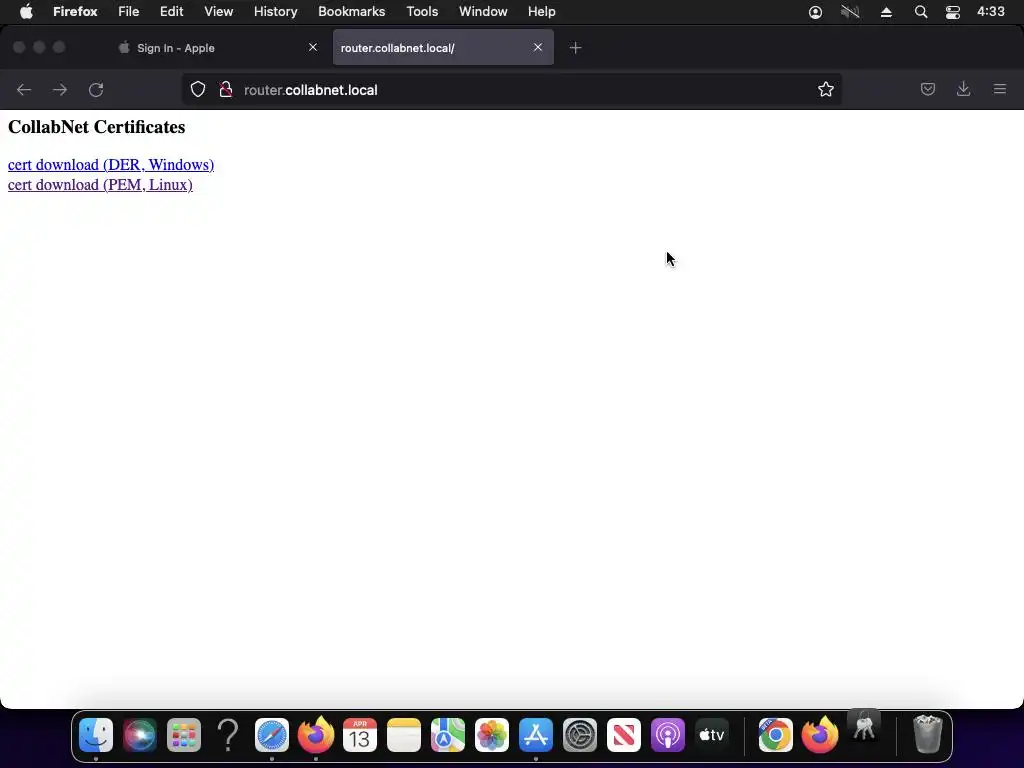Open the Firefox application menu
Viewport: 1024px width, 768px height.
(x=75, y=12)
